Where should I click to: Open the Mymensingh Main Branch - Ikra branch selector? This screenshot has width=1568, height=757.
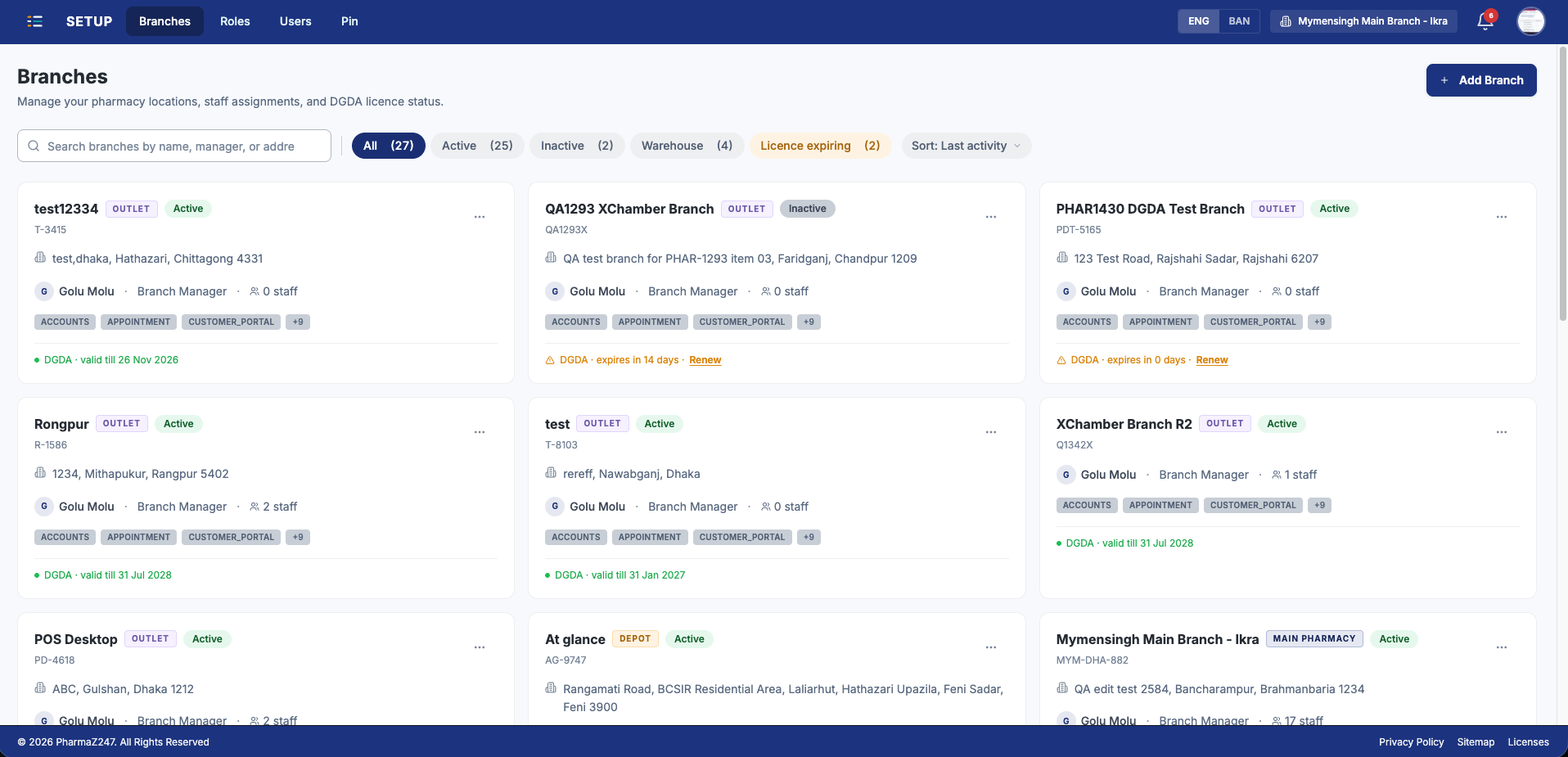click(1363, 21)
